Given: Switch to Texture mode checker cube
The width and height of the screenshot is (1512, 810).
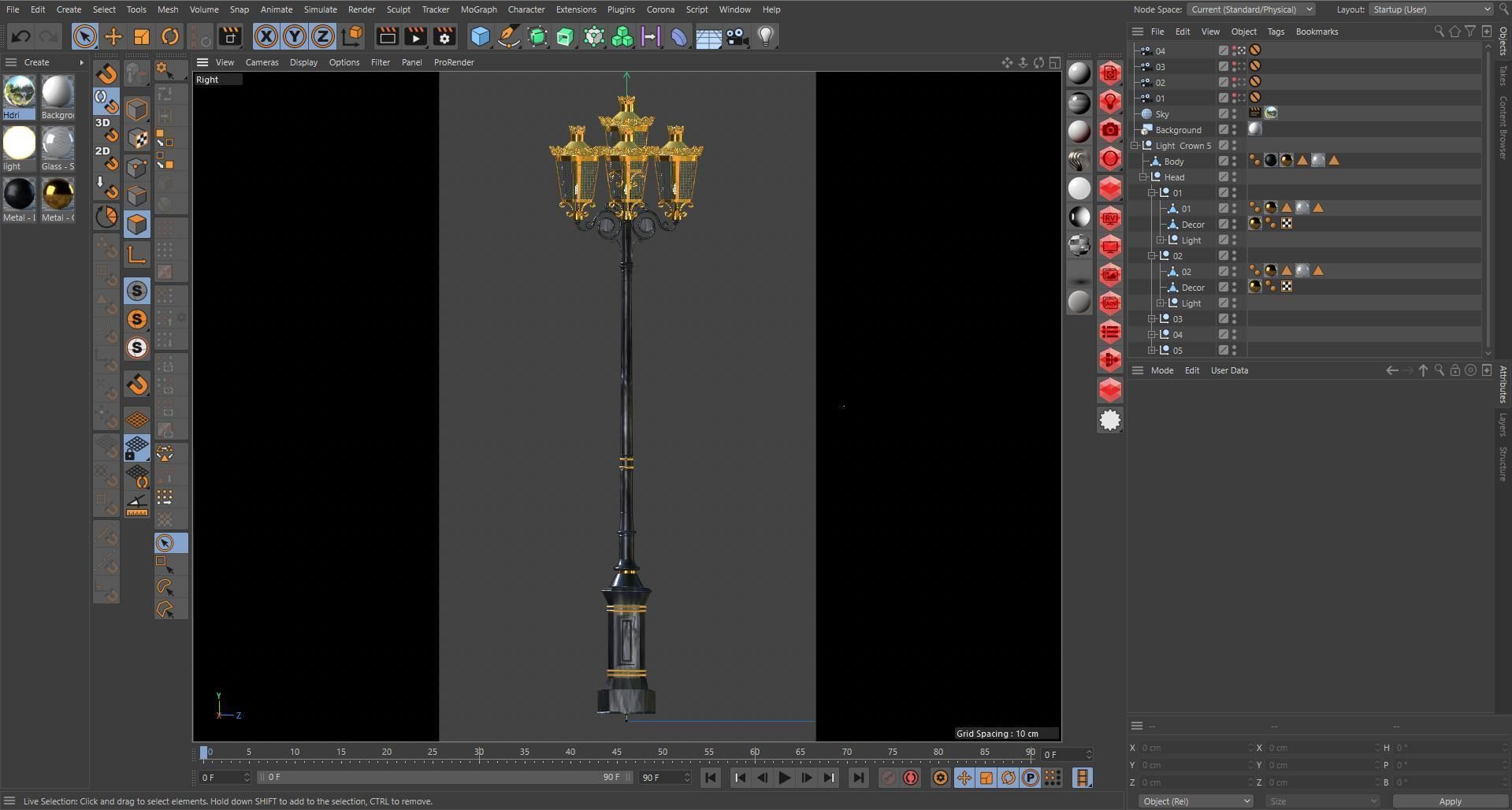Looking at the screenshot, I should (x=137, y=139).
